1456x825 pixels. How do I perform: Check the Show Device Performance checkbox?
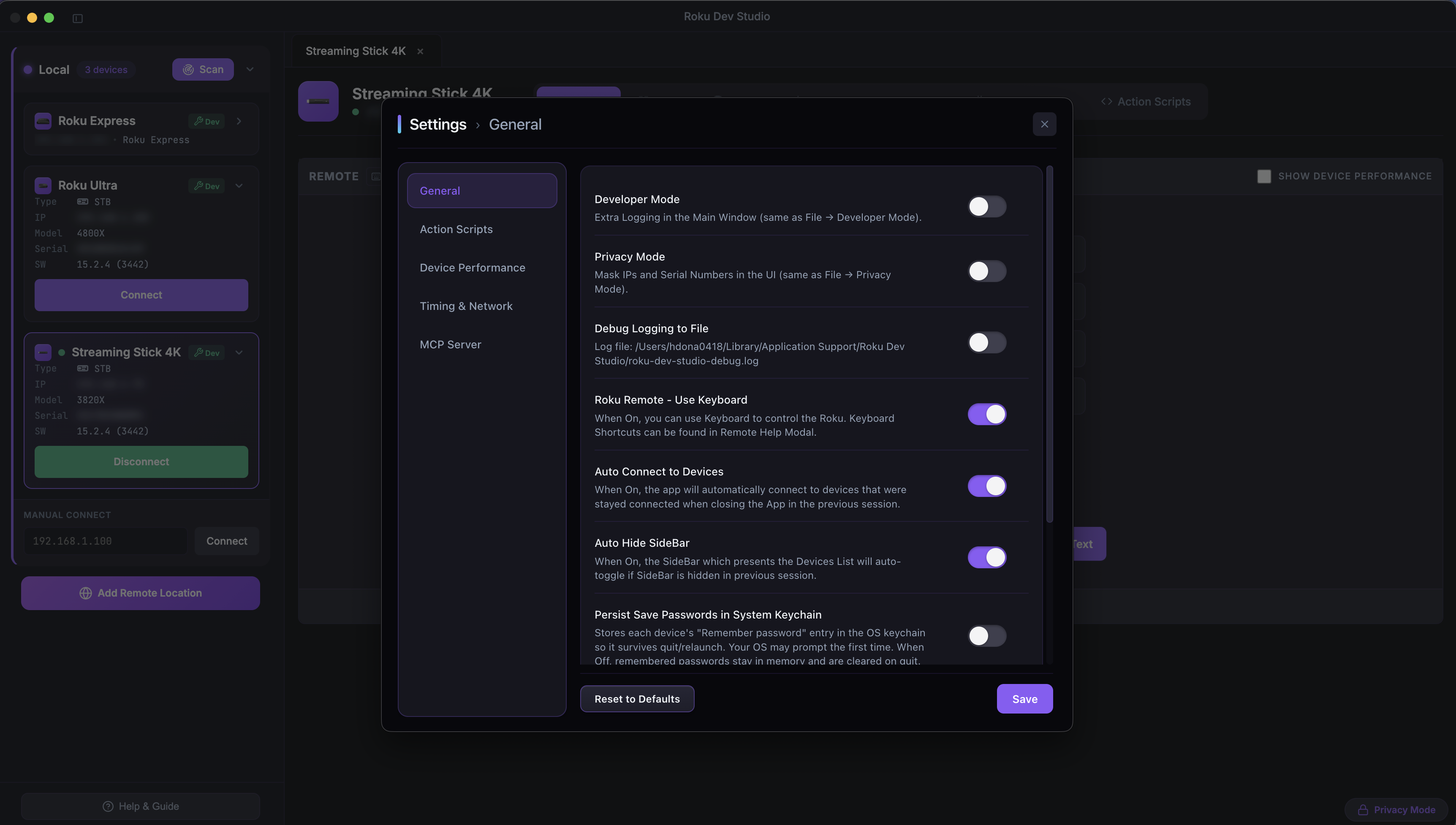[x=1264, y=176]
